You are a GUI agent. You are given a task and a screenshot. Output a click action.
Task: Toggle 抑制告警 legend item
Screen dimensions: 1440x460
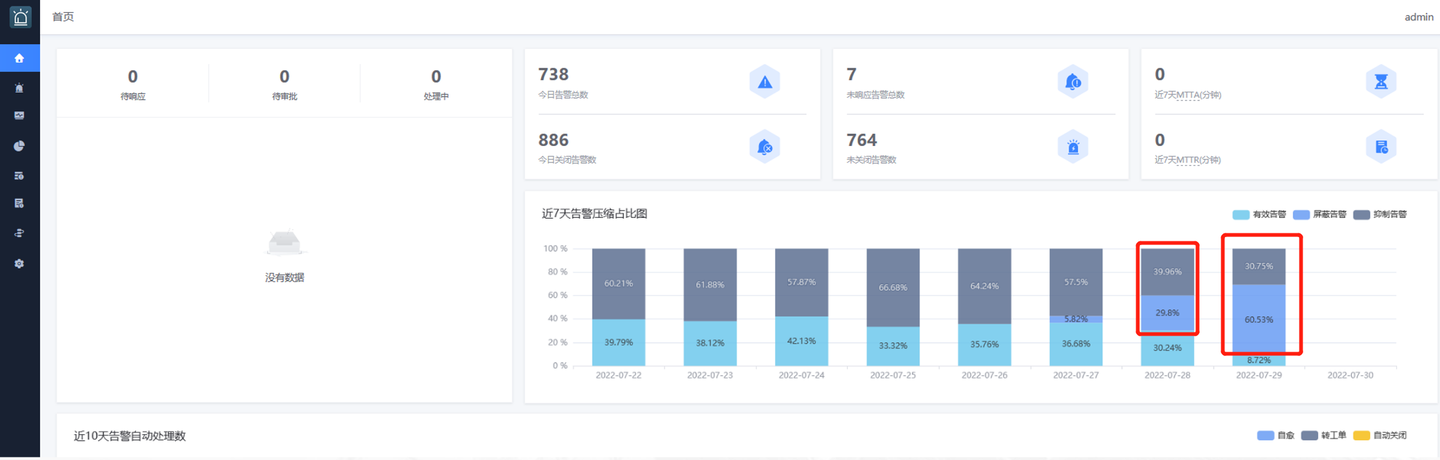click(1380, 214)
